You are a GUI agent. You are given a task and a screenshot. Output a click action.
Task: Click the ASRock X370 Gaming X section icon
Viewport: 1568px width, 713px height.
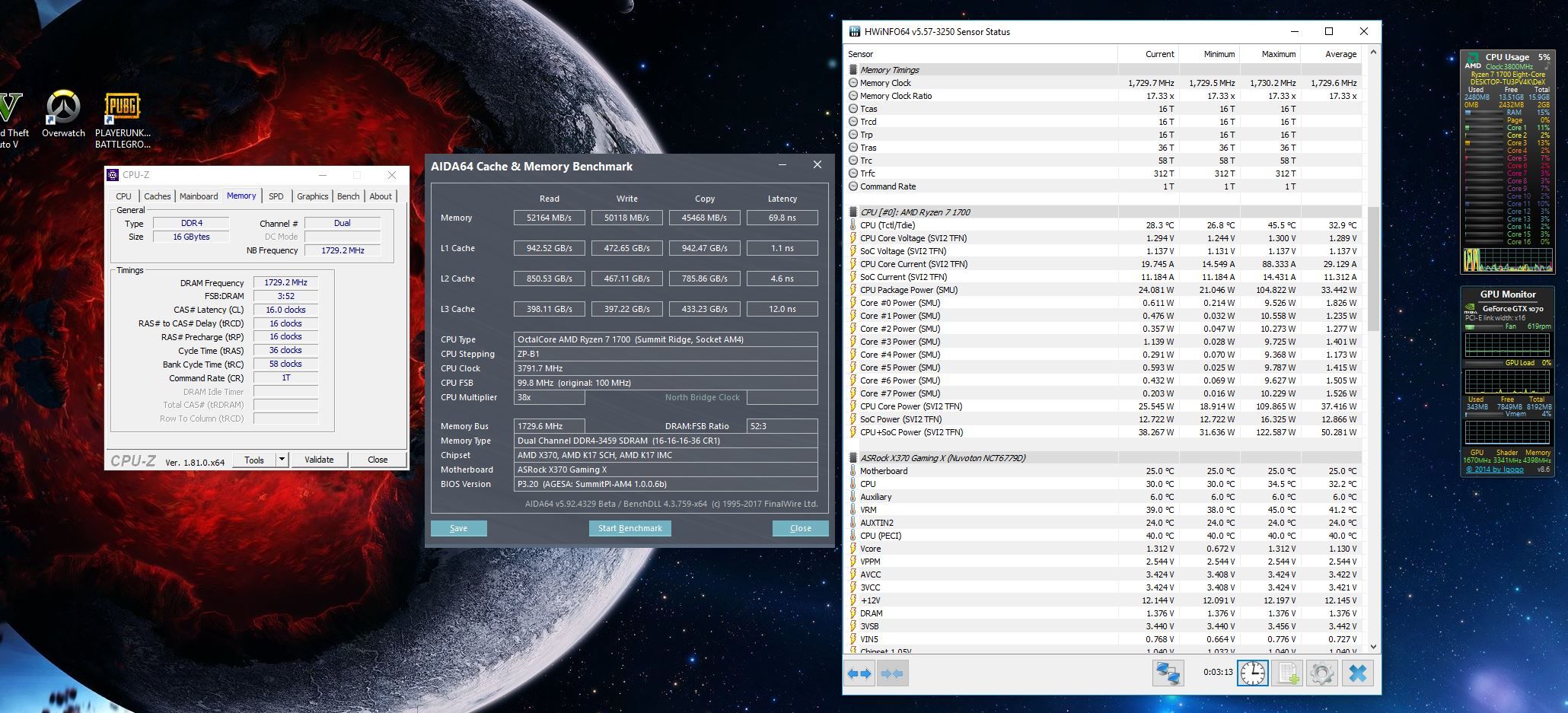click(x=853, y=458)
